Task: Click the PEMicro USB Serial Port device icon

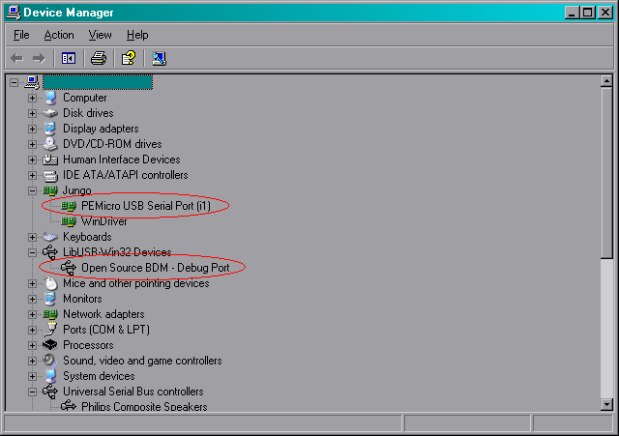Action: pyautogui.click(x=68, y=206)
